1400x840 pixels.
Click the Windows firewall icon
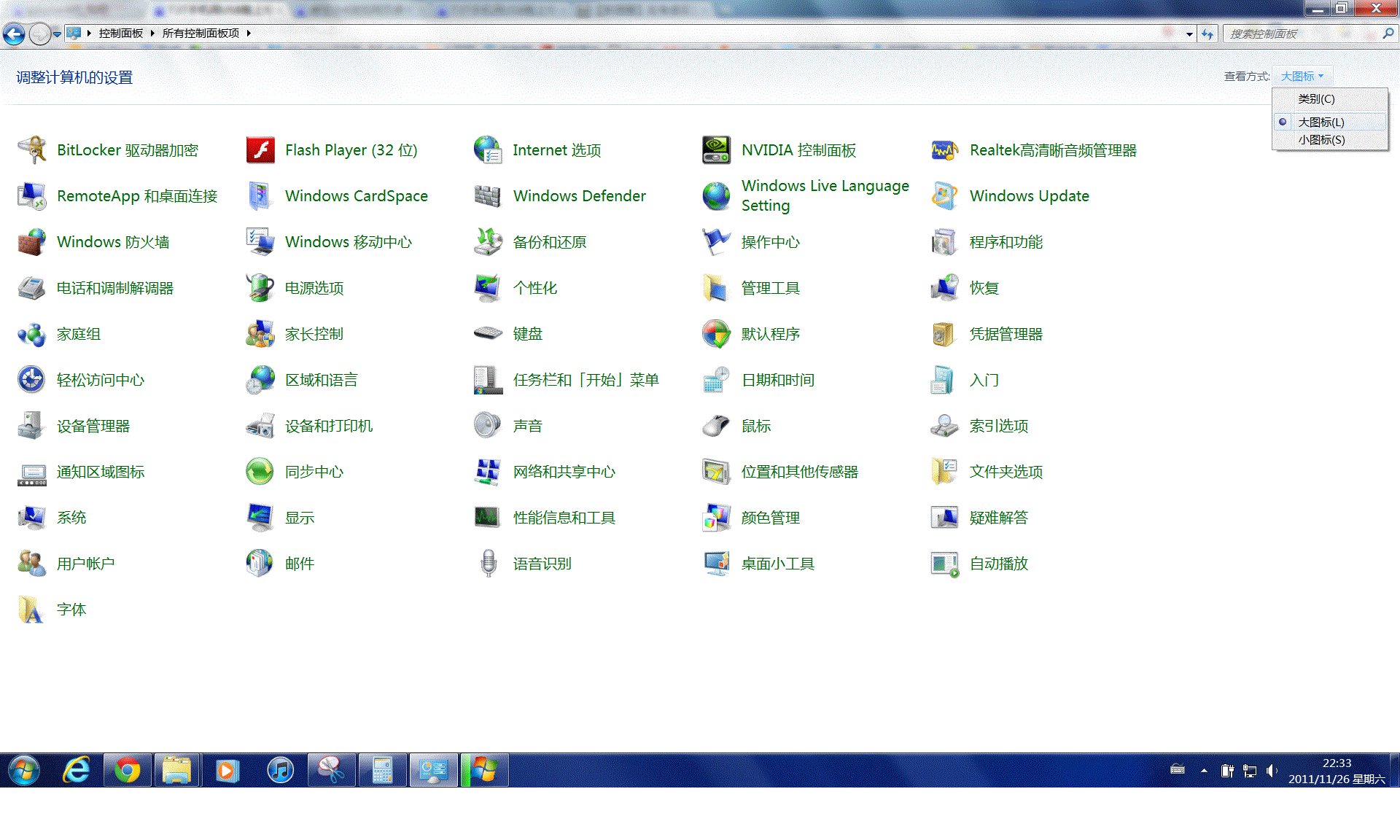coord(31,242)
